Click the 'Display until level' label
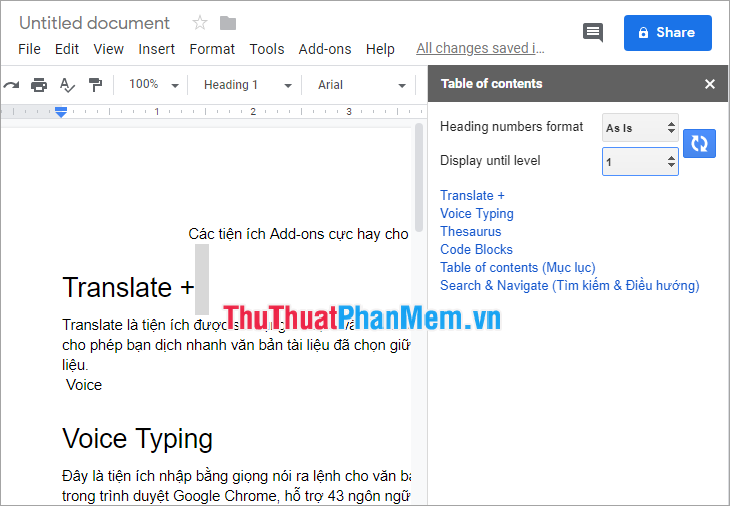 click(x=490, y=161)
